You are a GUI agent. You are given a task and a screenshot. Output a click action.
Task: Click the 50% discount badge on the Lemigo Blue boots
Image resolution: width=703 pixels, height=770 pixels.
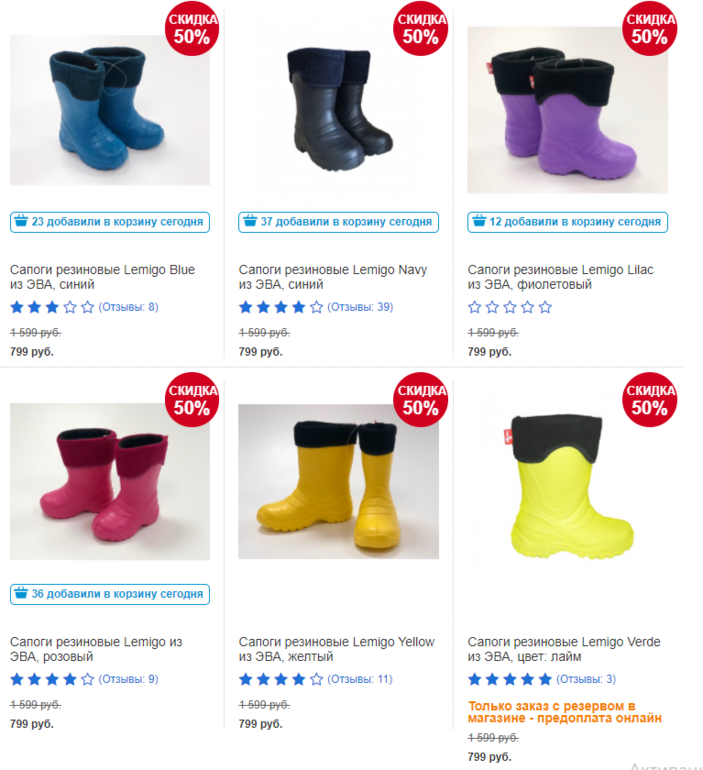[x=192, y=29]
